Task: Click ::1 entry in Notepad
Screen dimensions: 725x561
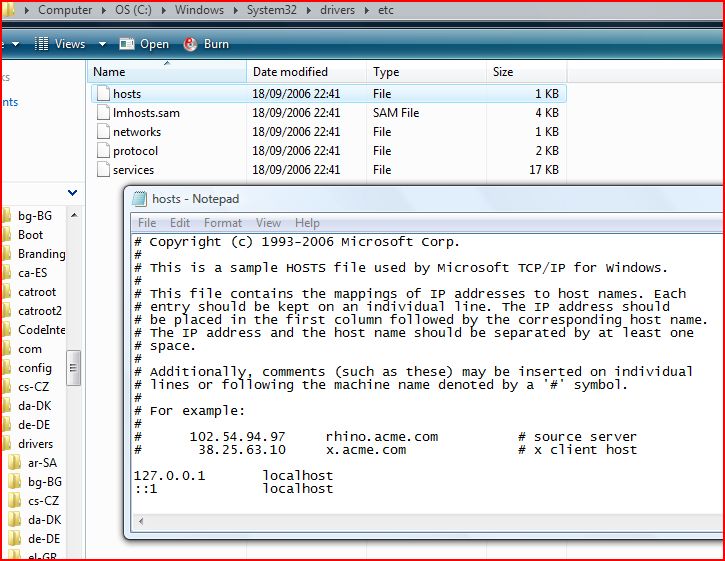Action: (x=146, y=488)
